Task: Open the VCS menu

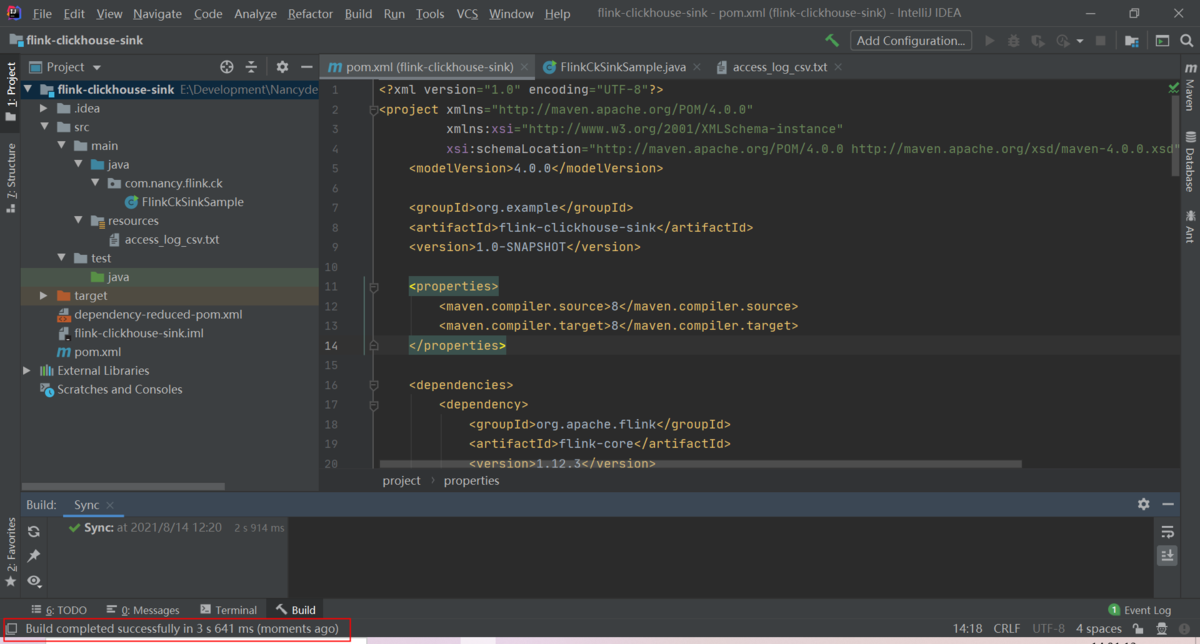Action: [467, 14]
